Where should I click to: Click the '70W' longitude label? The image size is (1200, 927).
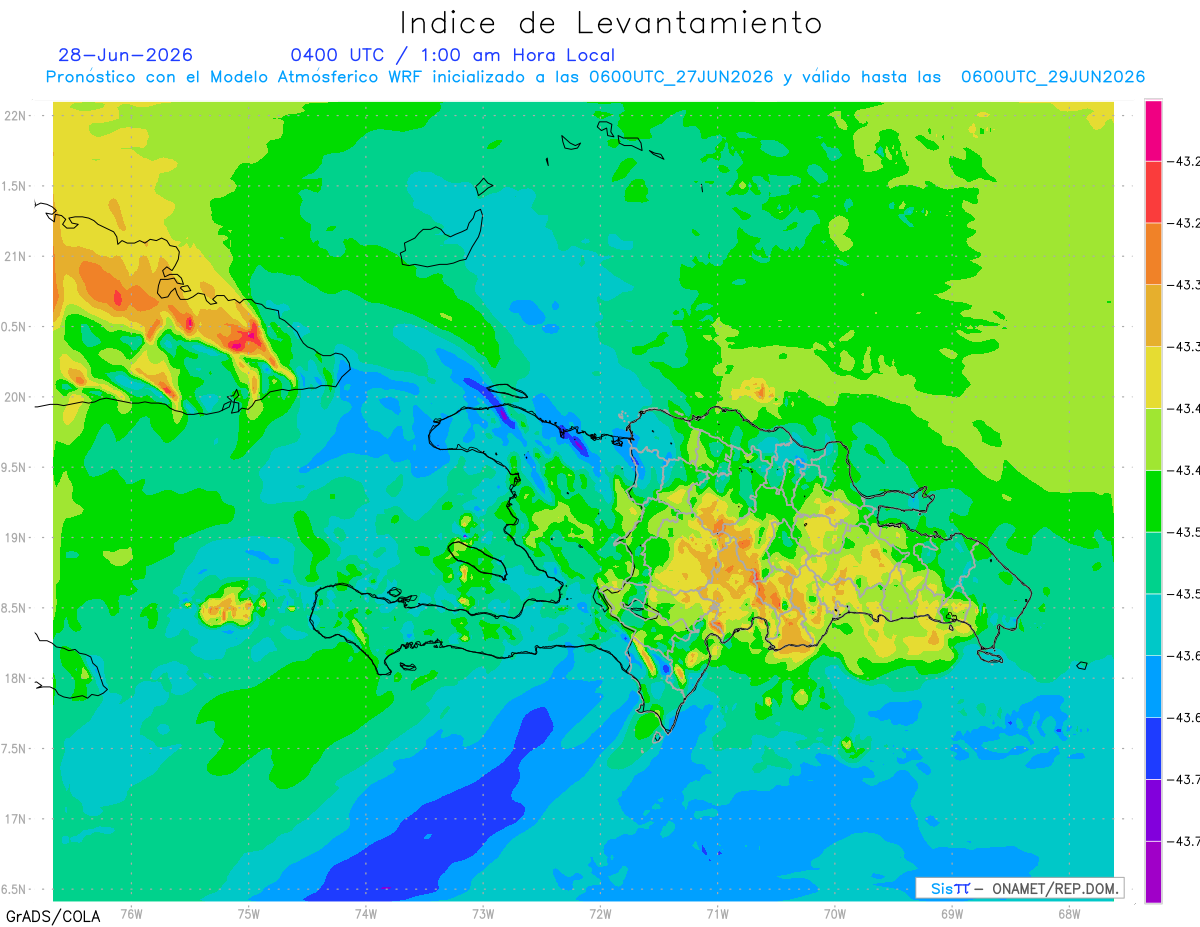click(x=834, y=914)
